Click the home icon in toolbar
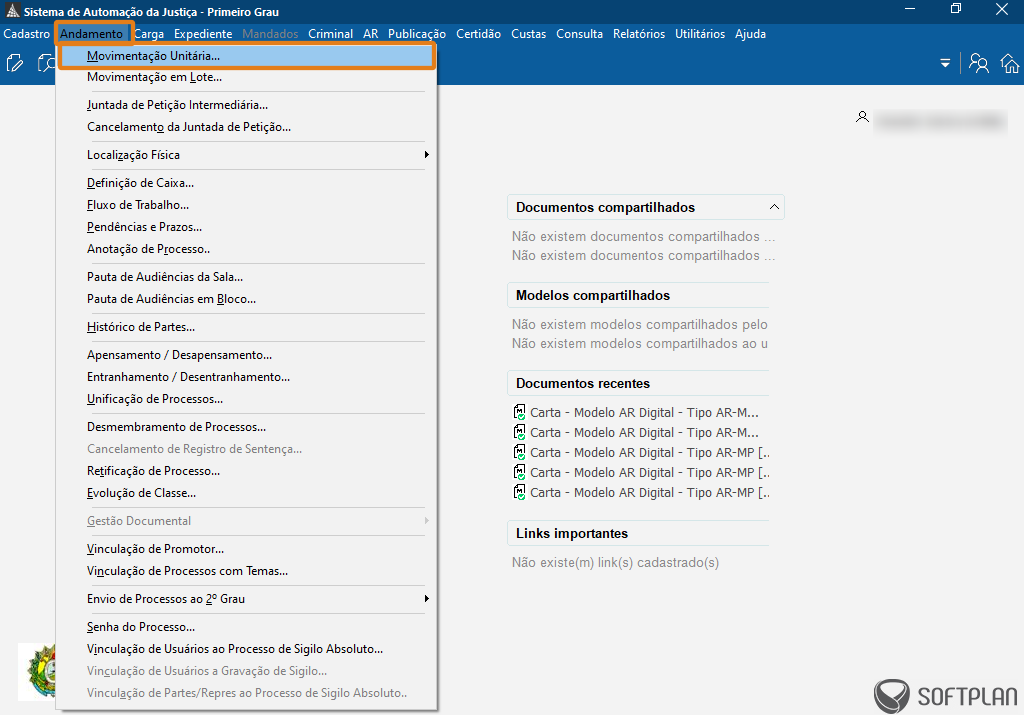 click(1010, 63)
